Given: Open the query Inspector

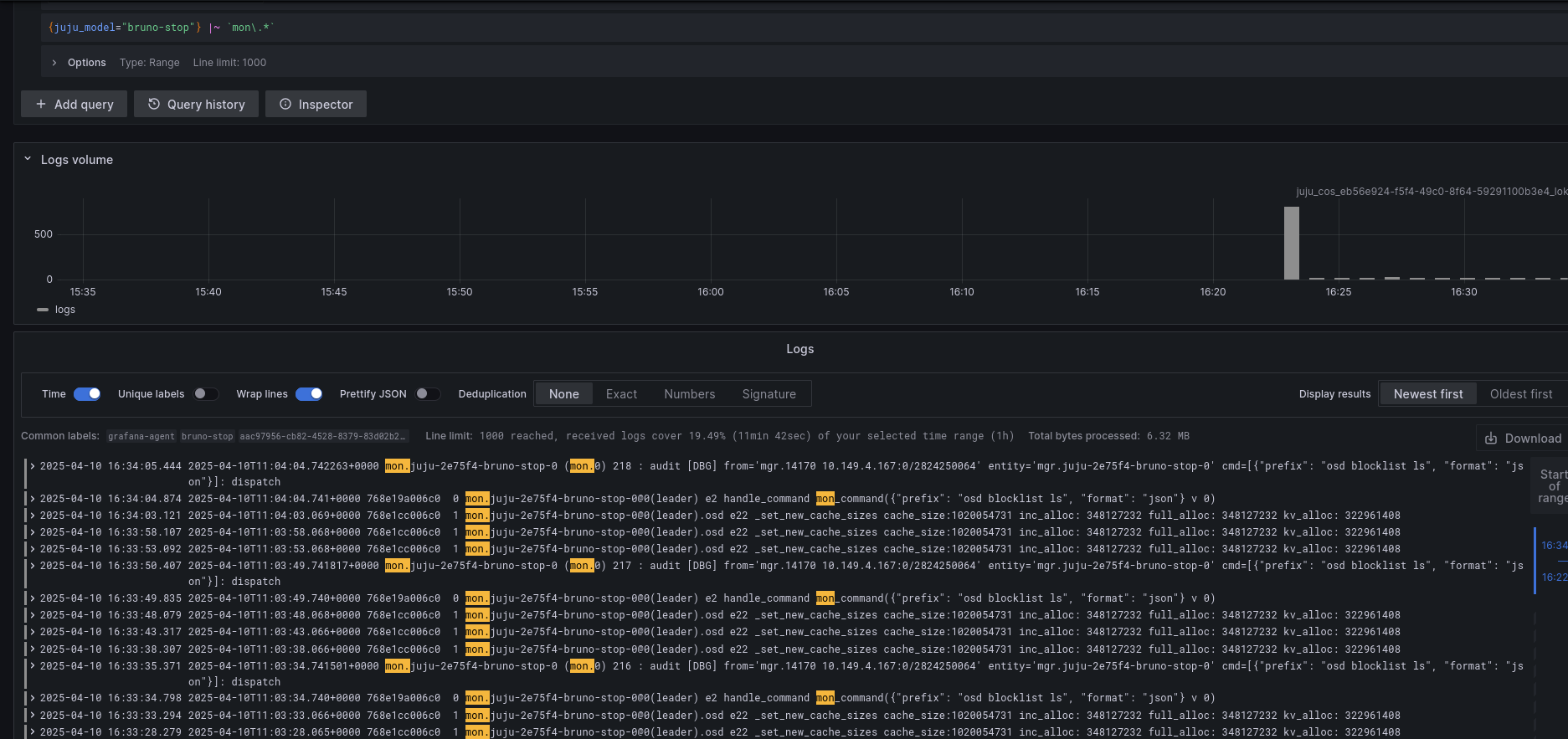Looking at the screenshot, I should point(316,105).
